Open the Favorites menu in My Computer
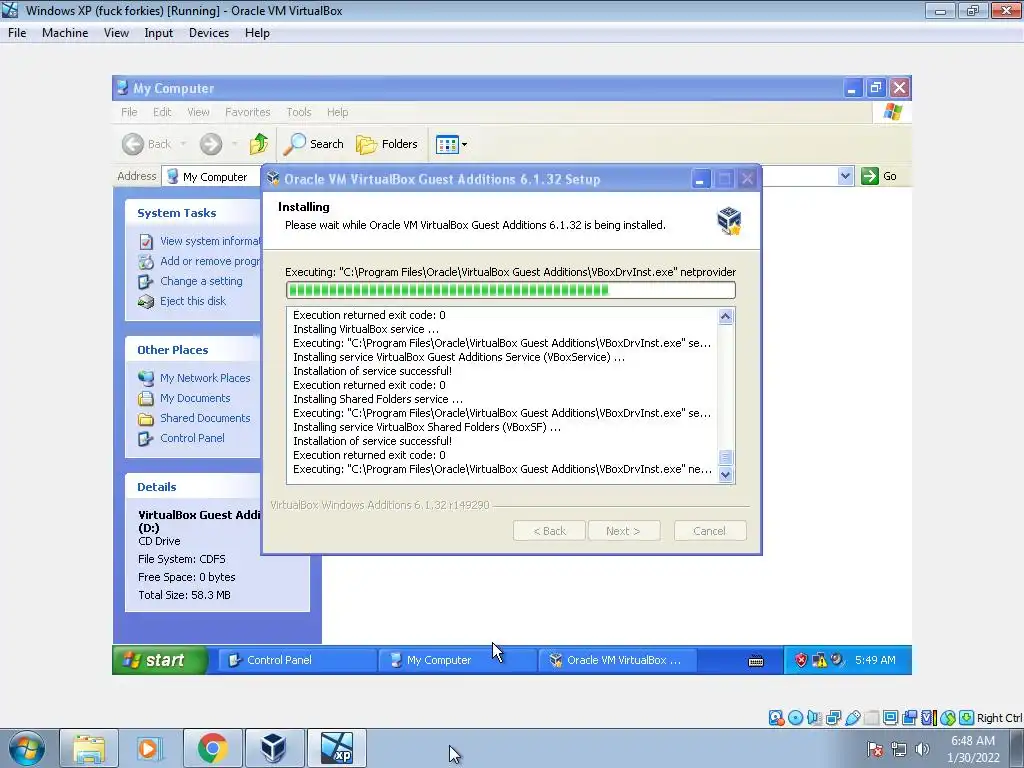1024x768 pixels. pyautogui.click(x=248, y=112)
